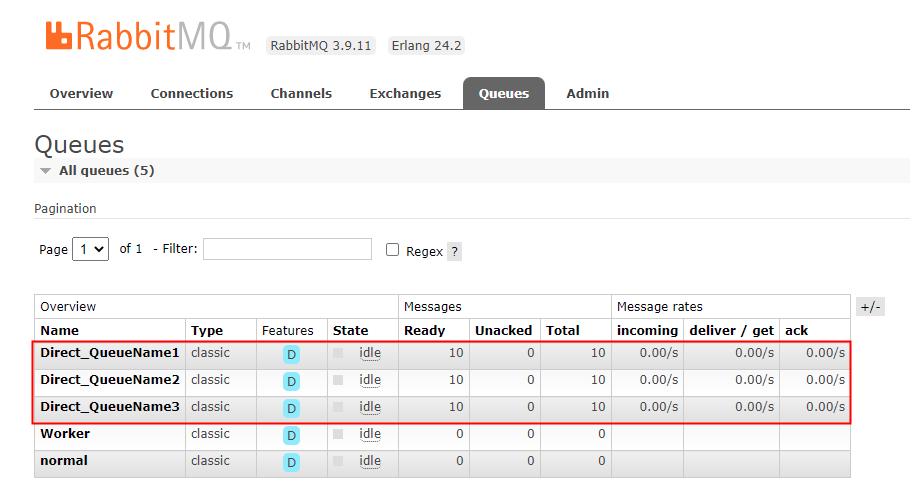
Task: Click the D feature badge for Direct_QueueName1
Action: click(x=291, y=355)
